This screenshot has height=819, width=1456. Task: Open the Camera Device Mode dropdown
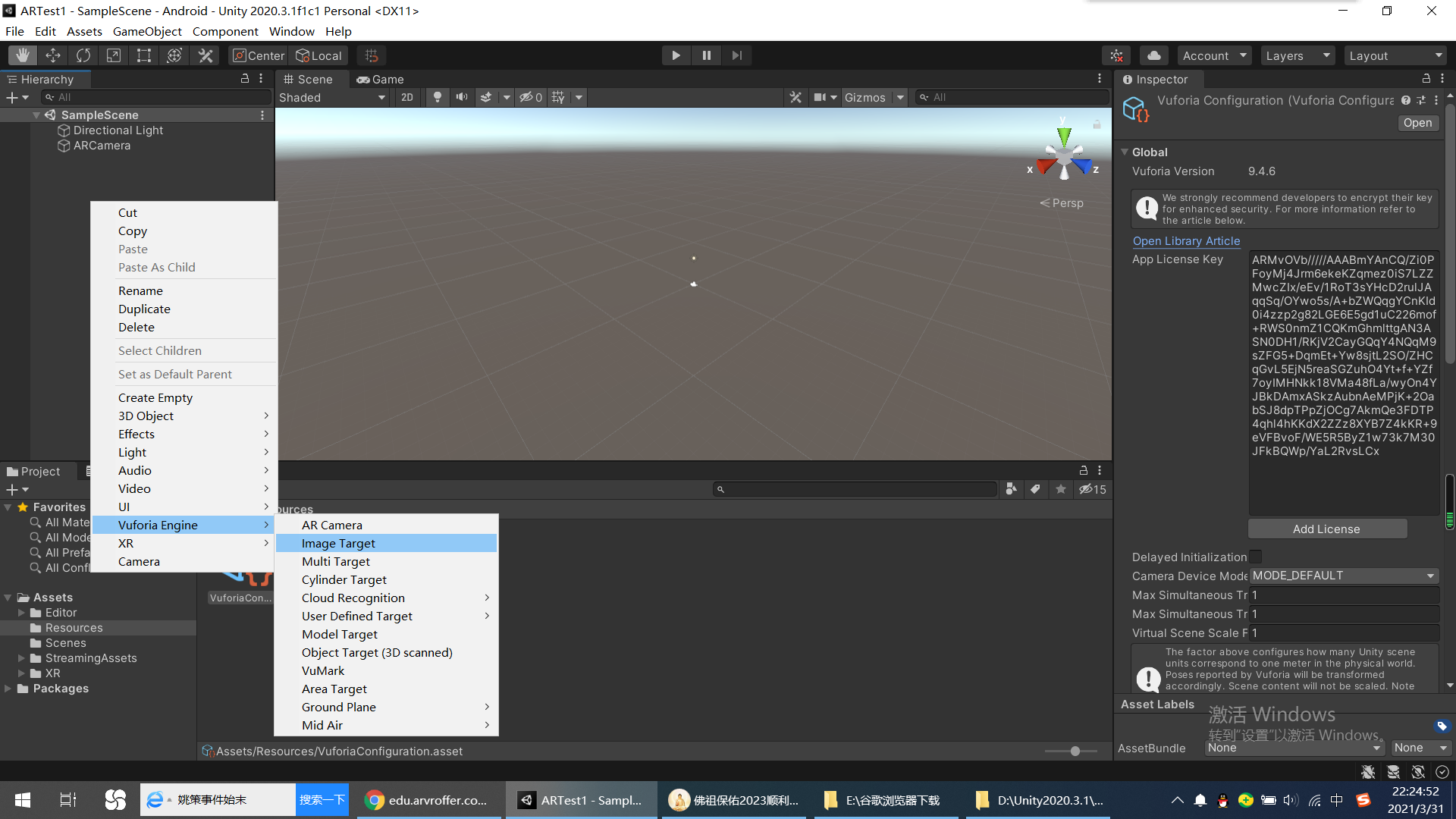pyautogui.click(x=1344, y=576)
